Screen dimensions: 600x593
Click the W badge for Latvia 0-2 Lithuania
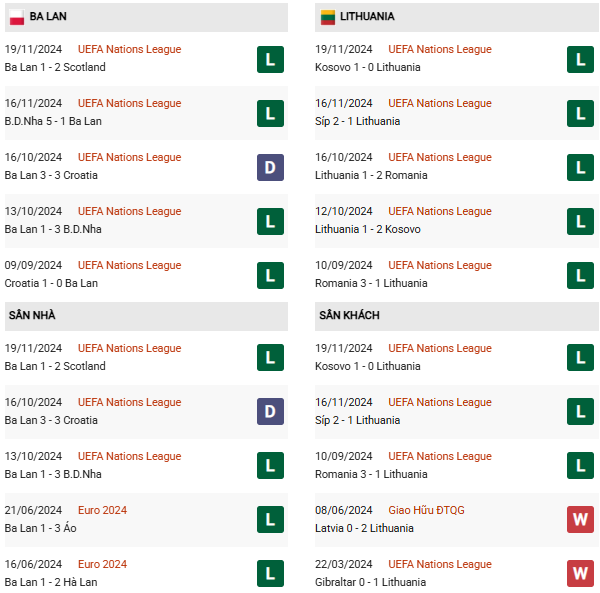tap(580, 519)
